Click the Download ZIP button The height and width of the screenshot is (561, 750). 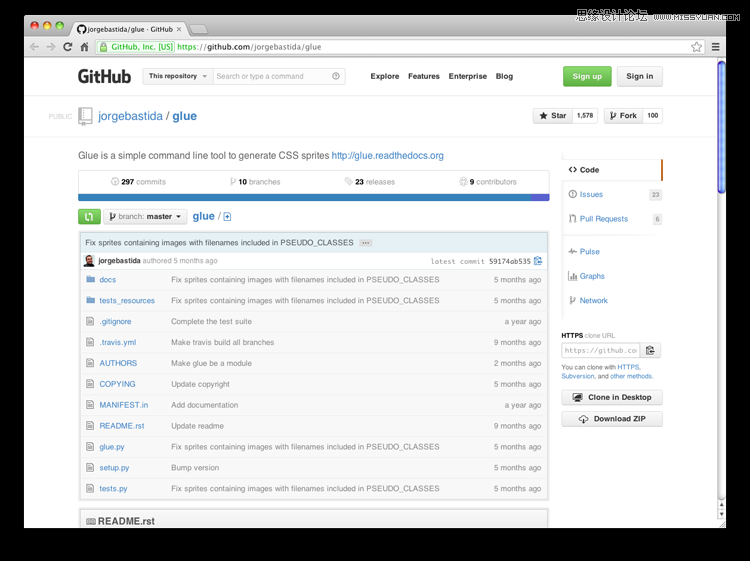pyautogui.click(x=612, y=419)
